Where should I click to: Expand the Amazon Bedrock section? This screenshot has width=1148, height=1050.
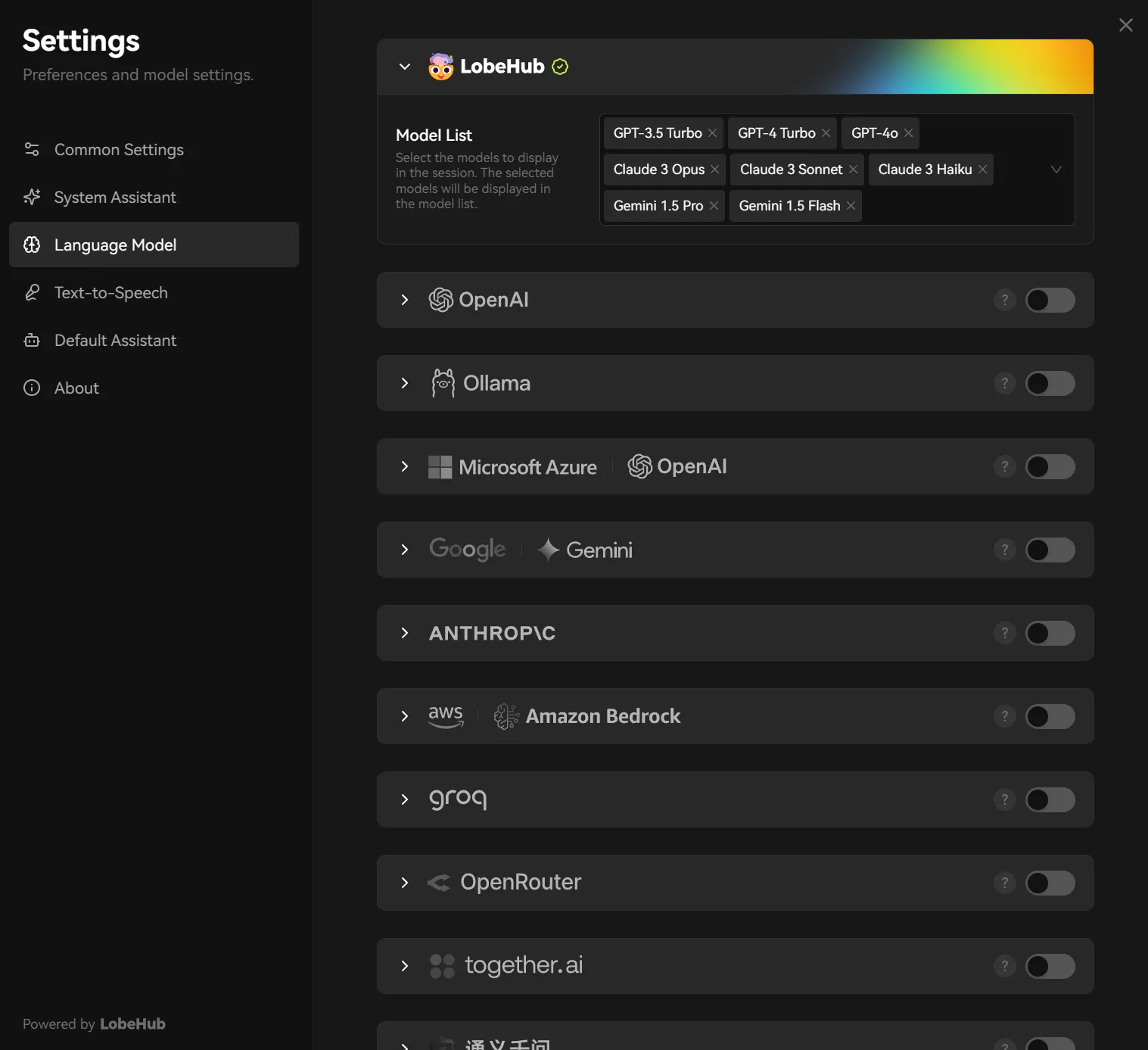click(x=405, y=716)
